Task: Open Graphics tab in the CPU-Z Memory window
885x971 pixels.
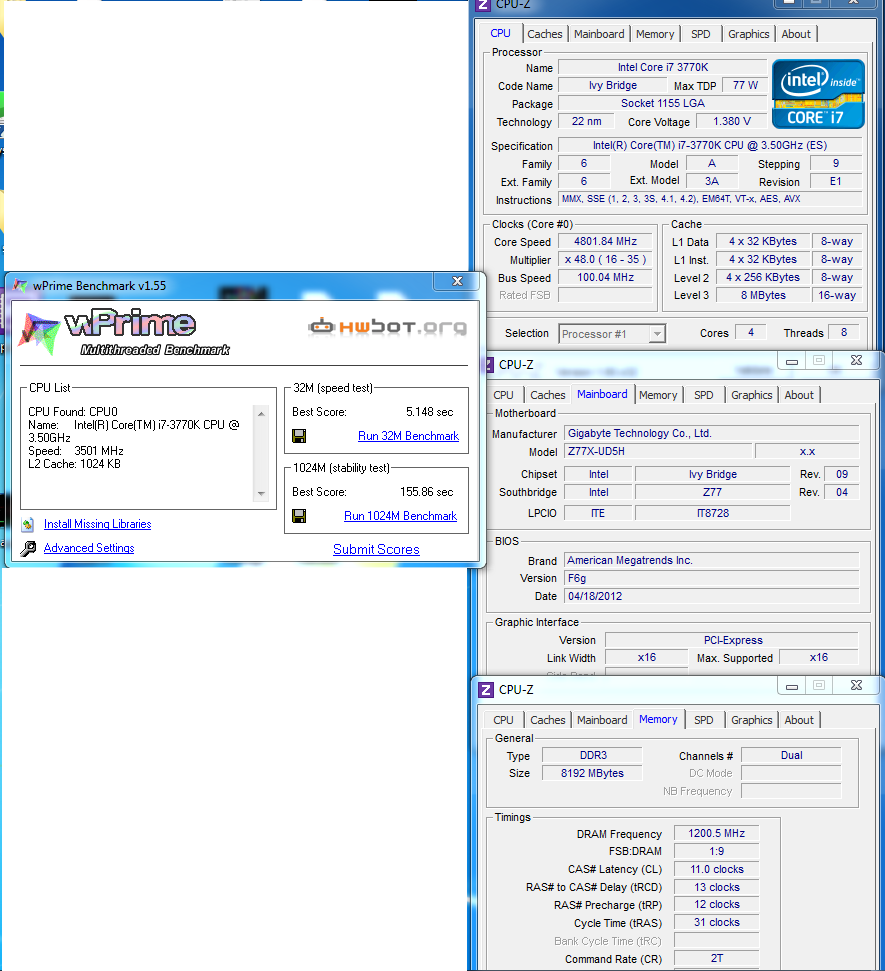Action: [752, 720]
